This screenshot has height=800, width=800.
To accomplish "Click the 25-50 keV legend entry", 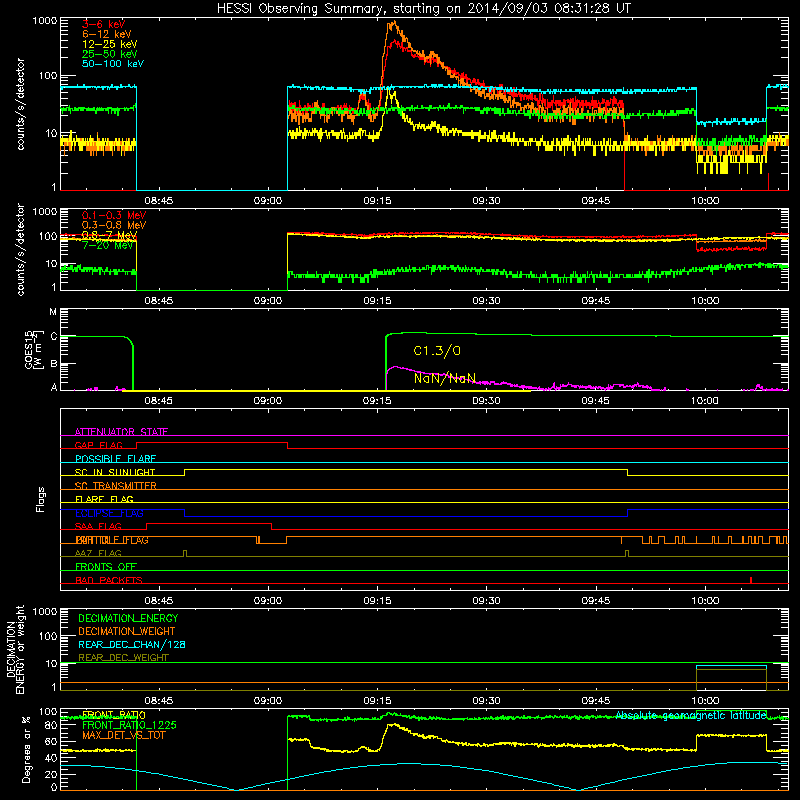I will tap(110, 54).
